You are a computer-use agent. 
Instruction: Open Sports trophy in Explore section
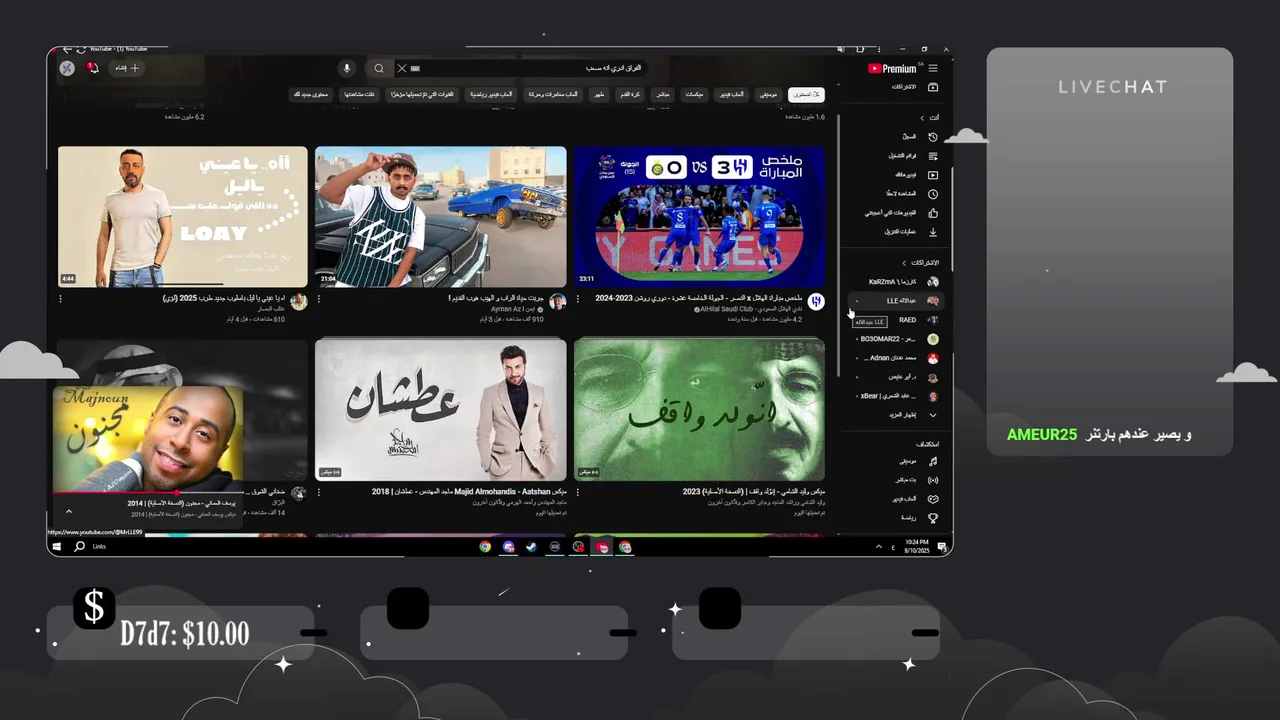coord(933,518)
